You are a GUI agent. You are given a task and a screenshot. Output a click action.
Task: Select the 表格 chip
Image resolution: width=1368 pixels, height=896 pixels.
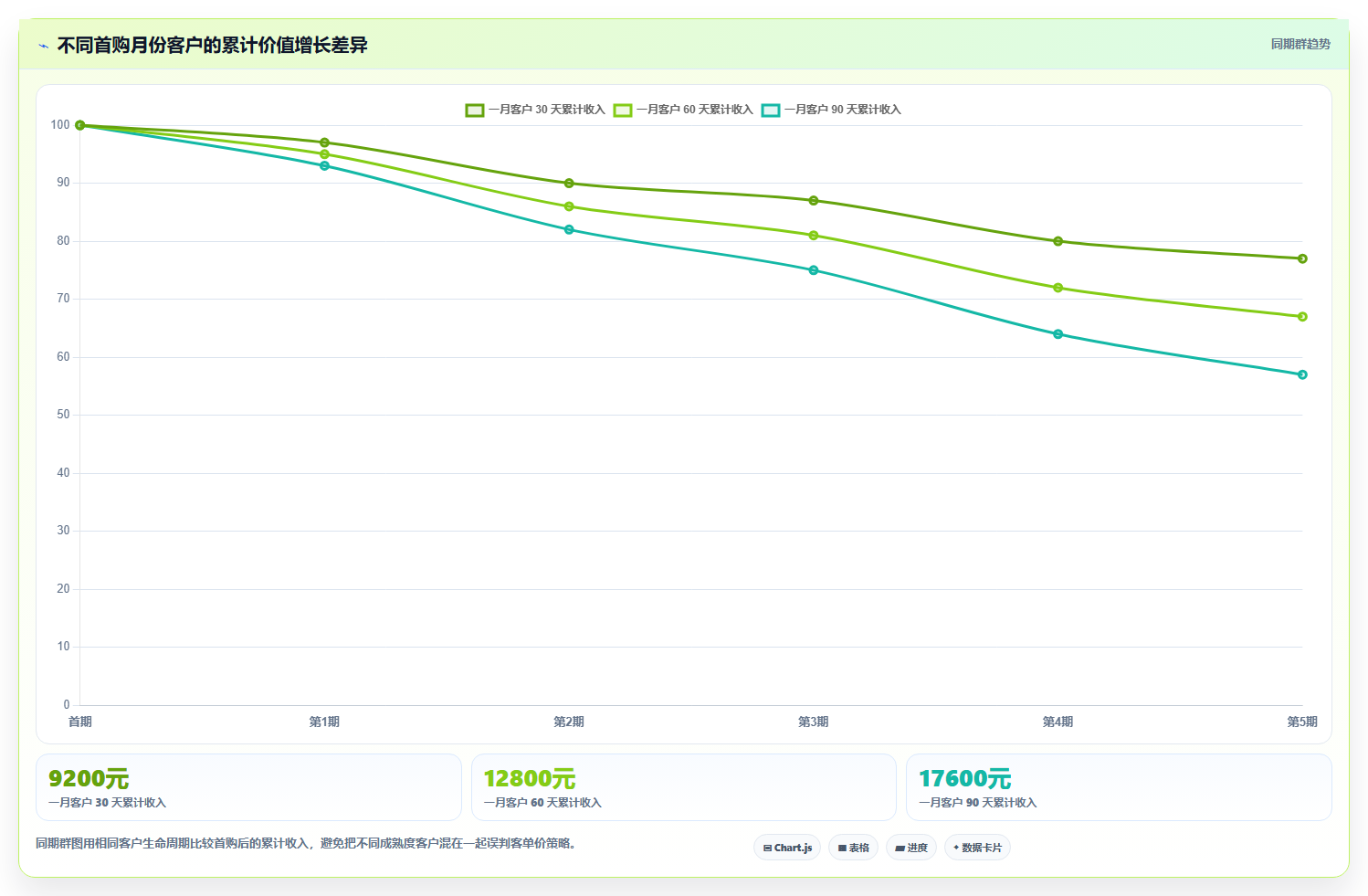point(853,848)
